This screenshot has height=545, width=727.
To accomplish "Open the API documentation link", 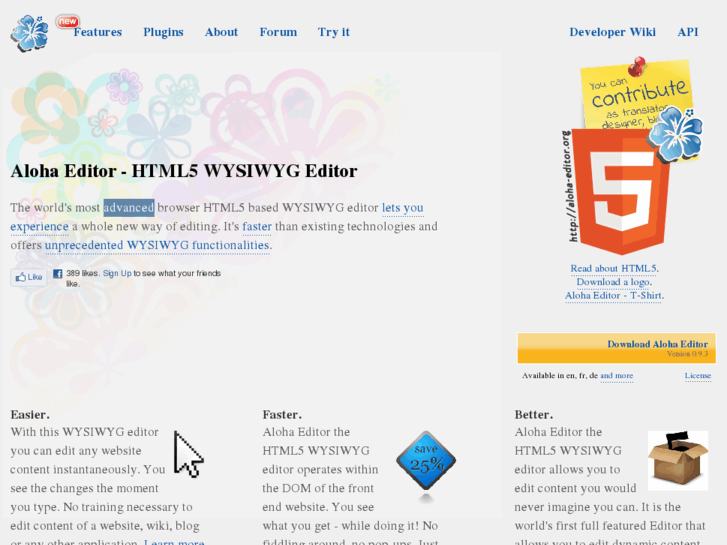I will 688,32.
